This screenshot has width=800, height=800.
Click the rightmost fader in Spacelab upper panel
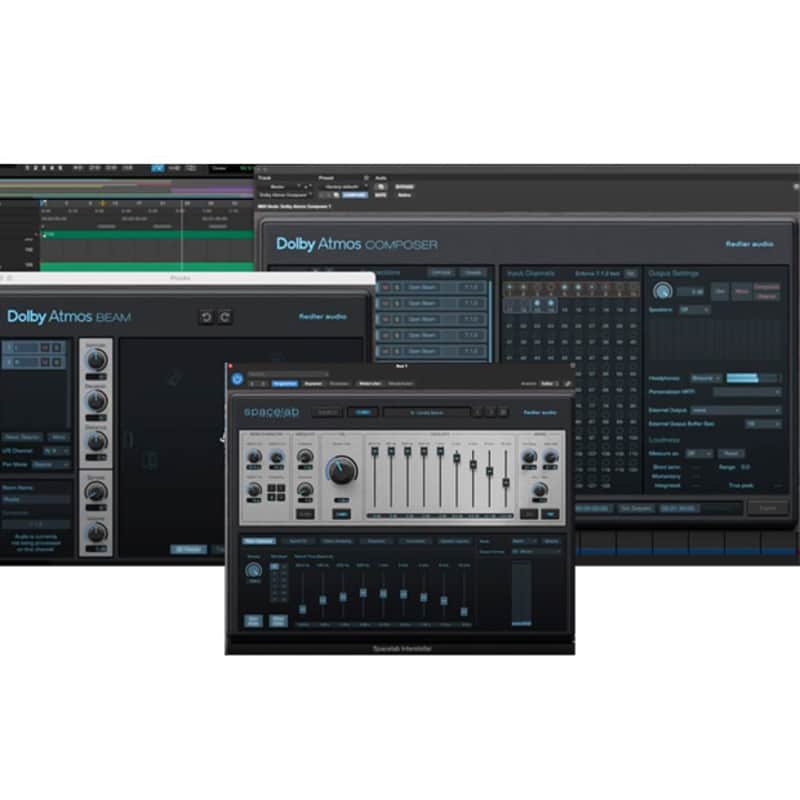click(x=506, y=482)
